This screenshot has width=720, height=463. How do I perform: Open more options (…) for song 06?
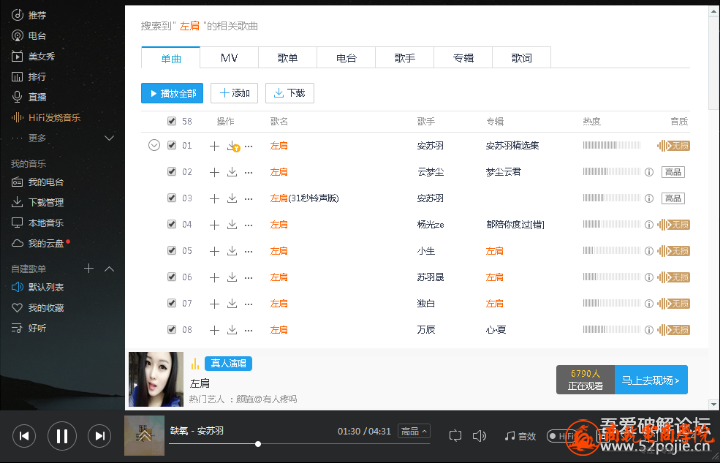coord(249,276)
